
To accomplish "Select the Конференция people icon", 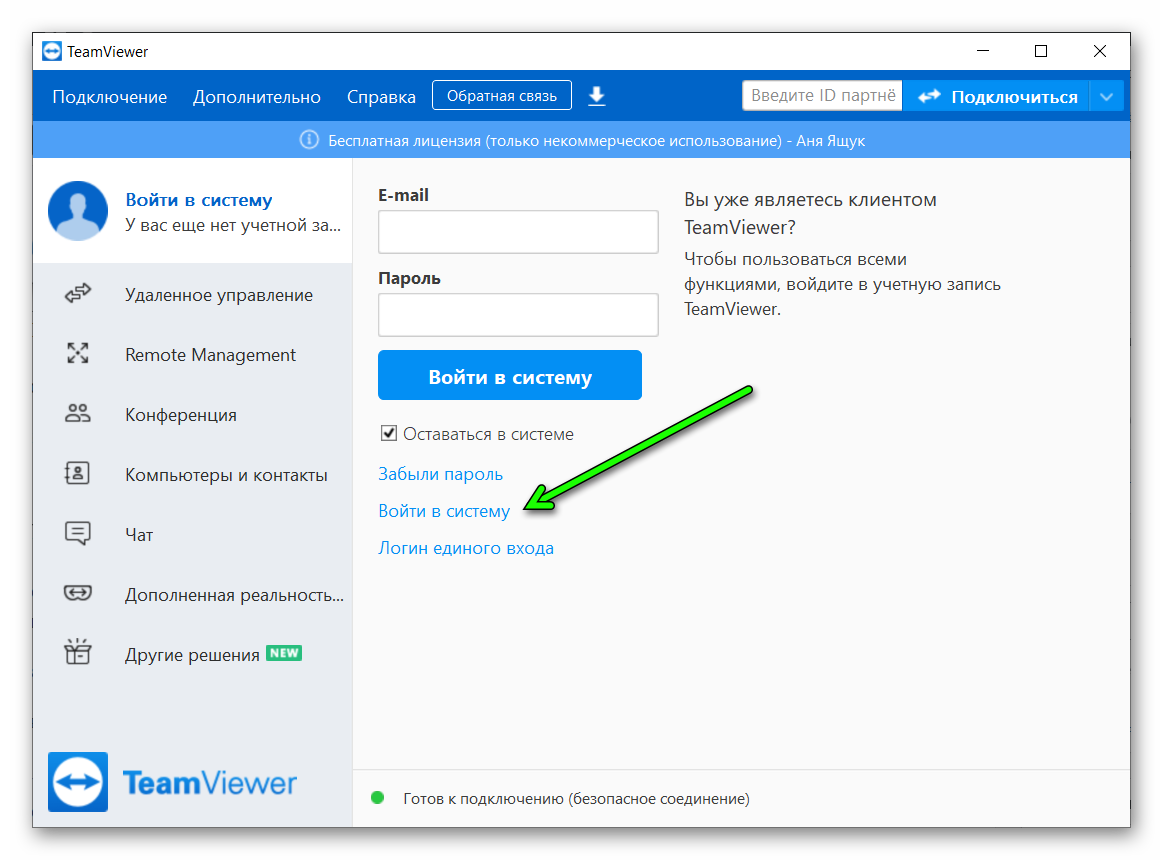I will coord(78,413).
